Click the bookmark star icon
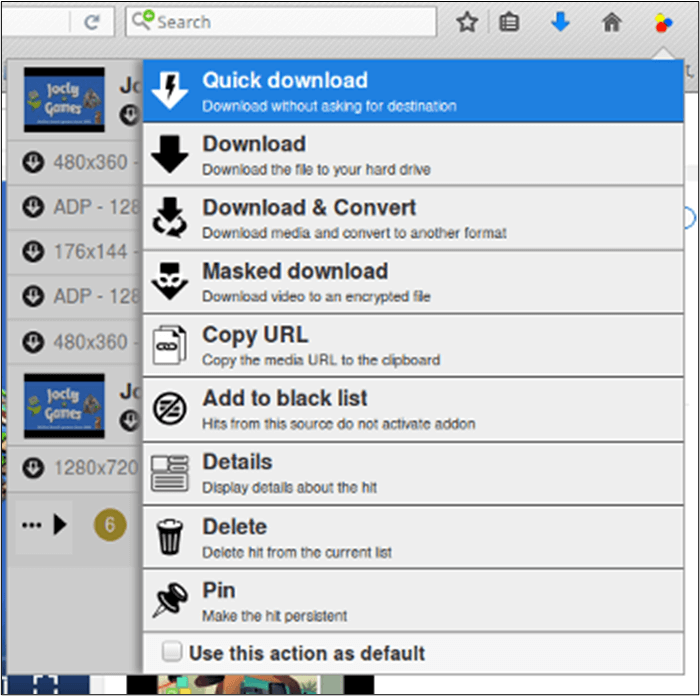Image resolution: width=700 pixels, height=696 pixels. pos(467,22)
